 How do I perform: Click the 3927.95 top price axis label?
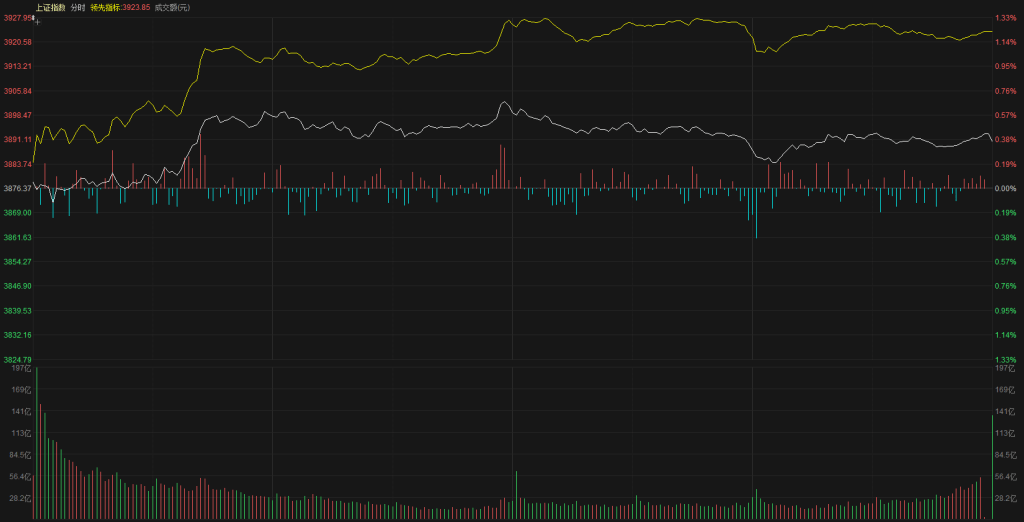(17, 18)
